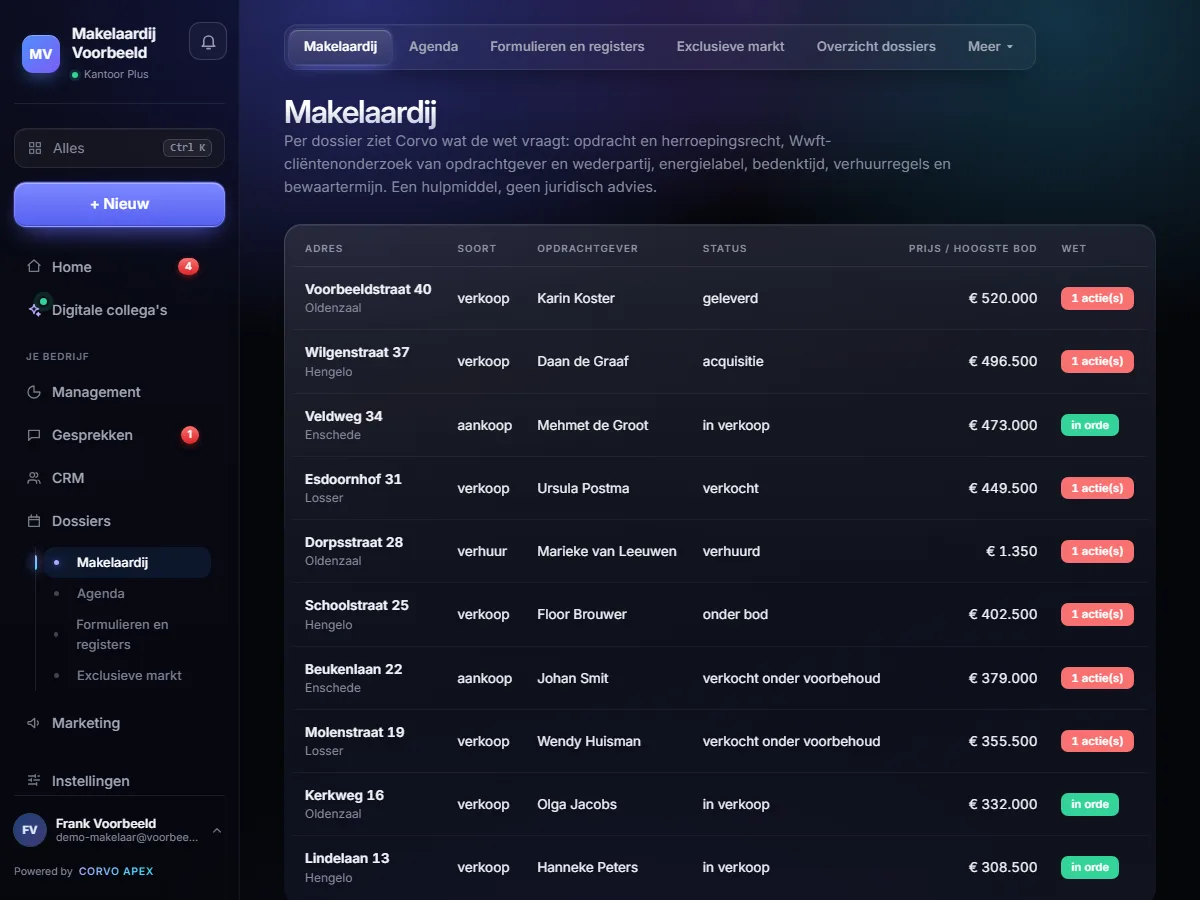The image size is (1200, 900).
Task: Click the CORVO APEX link
Action: click(116, 871)
